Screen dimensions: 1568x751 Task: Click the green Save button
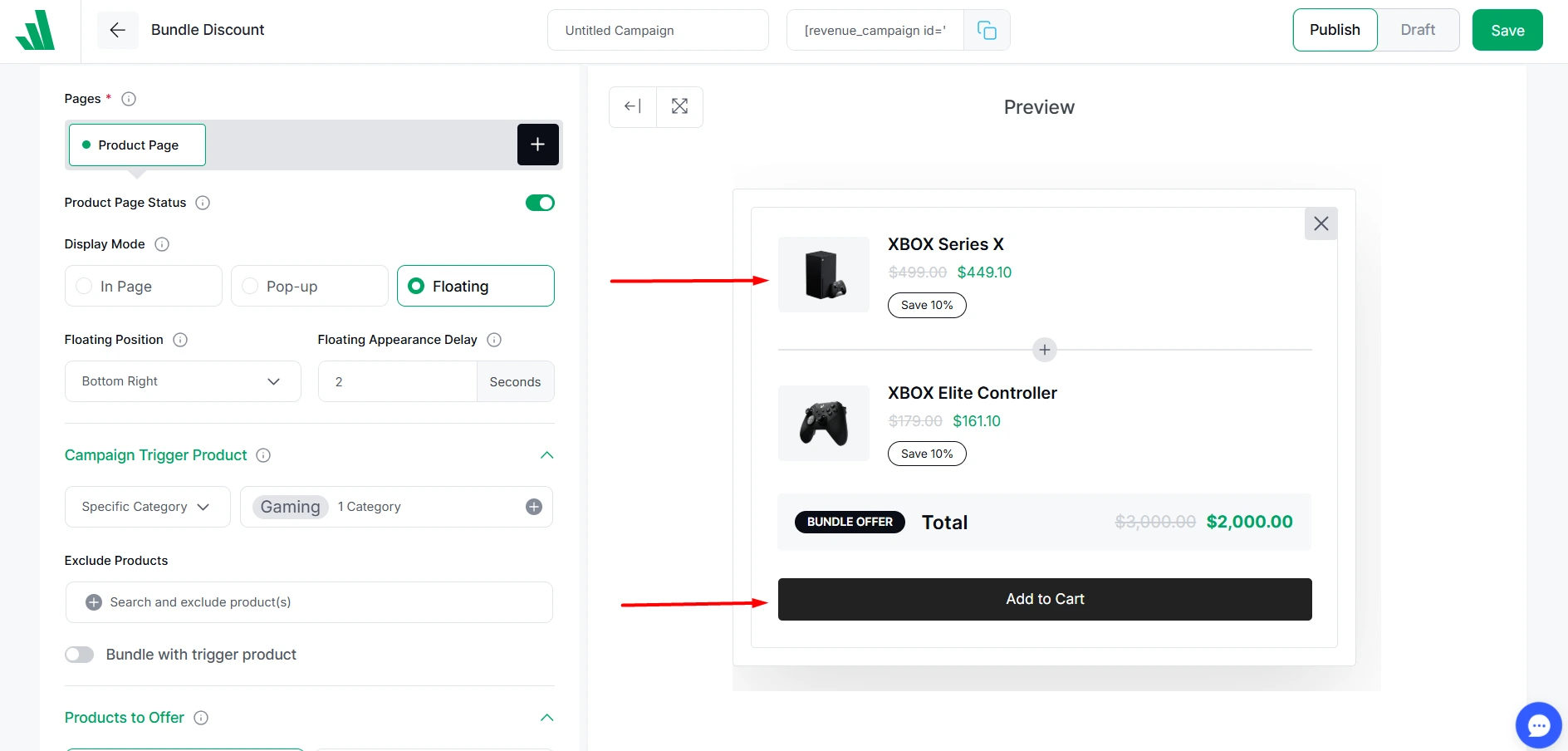pos(1507,30)
